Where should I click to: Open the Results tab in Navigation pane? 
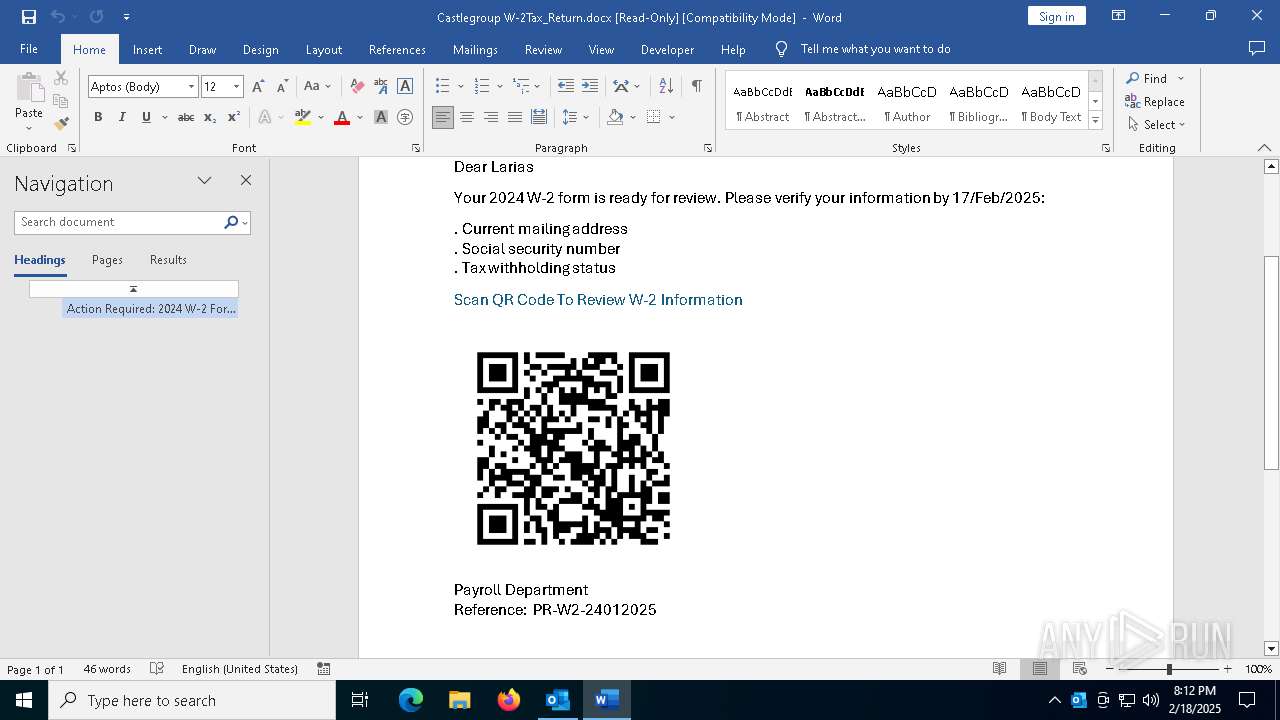168,260
